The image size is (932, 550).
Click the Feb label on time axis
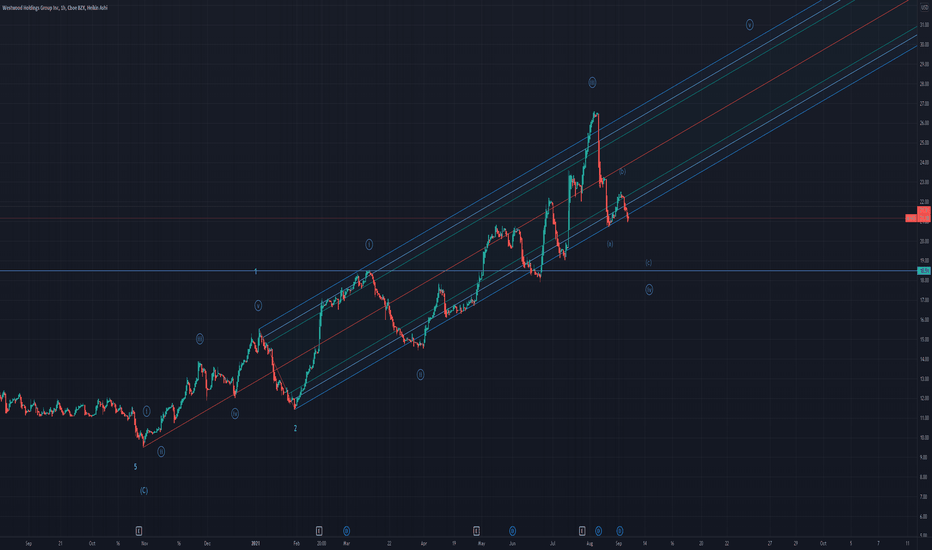296,543
